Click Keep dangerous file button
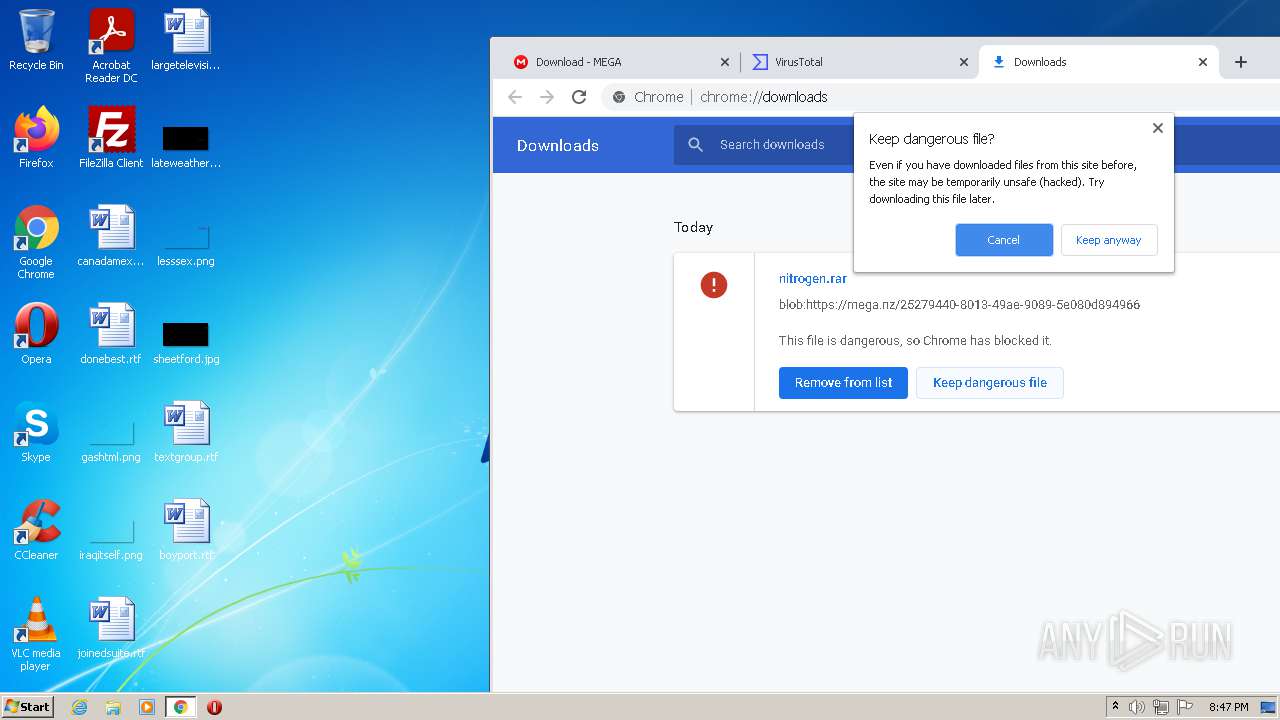1280x720 pixels. click(x=990, y=383)
